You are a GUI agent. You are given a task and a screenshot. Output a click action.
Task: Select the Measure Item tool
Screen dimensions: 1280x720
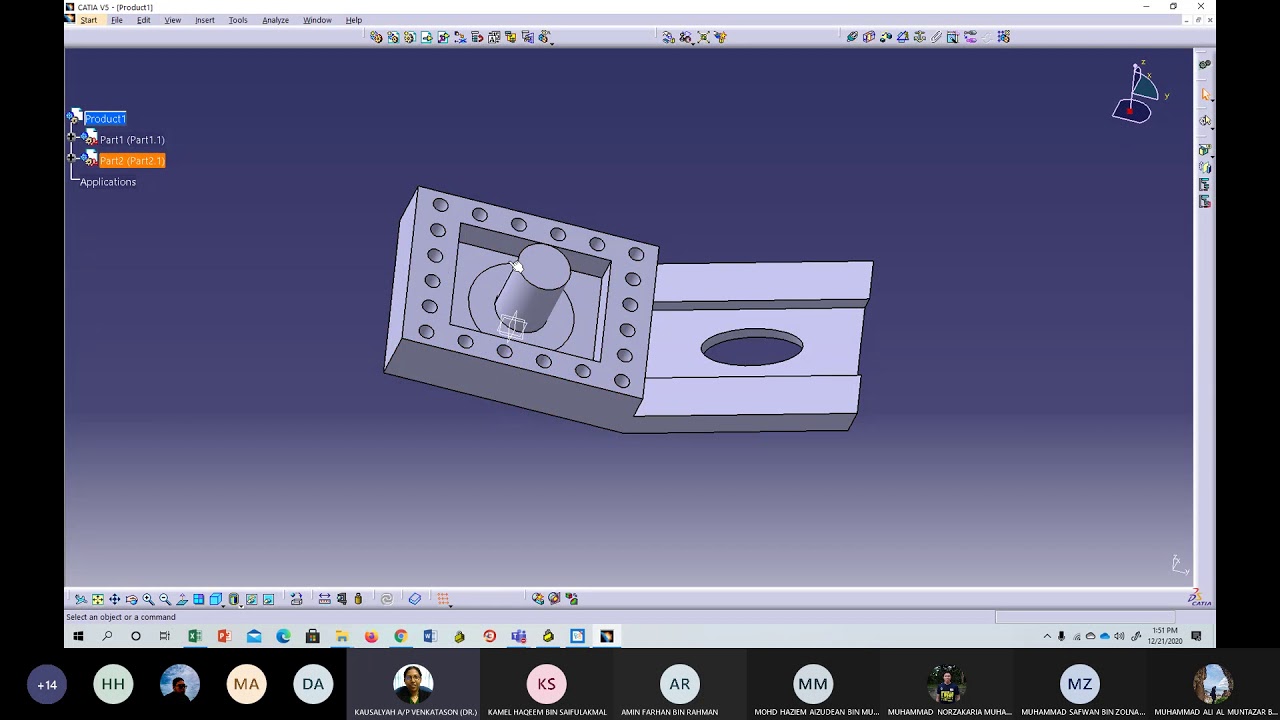[x=341, y=599]
